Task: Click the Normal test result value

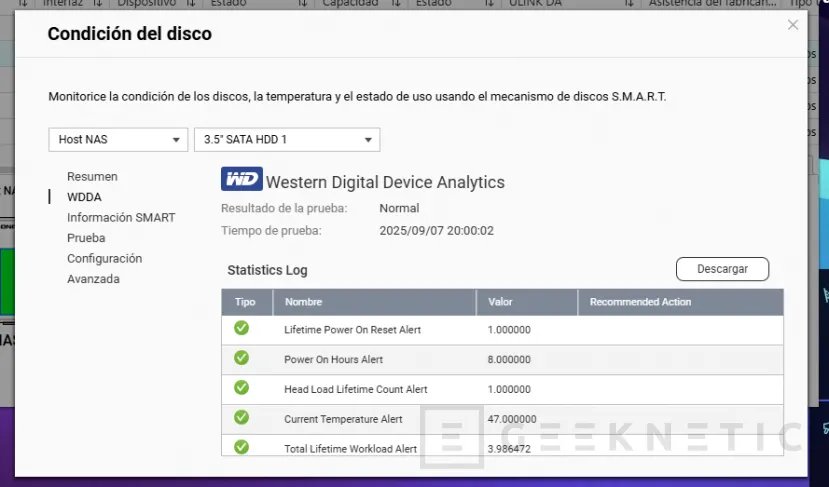Action: point(399,208)
